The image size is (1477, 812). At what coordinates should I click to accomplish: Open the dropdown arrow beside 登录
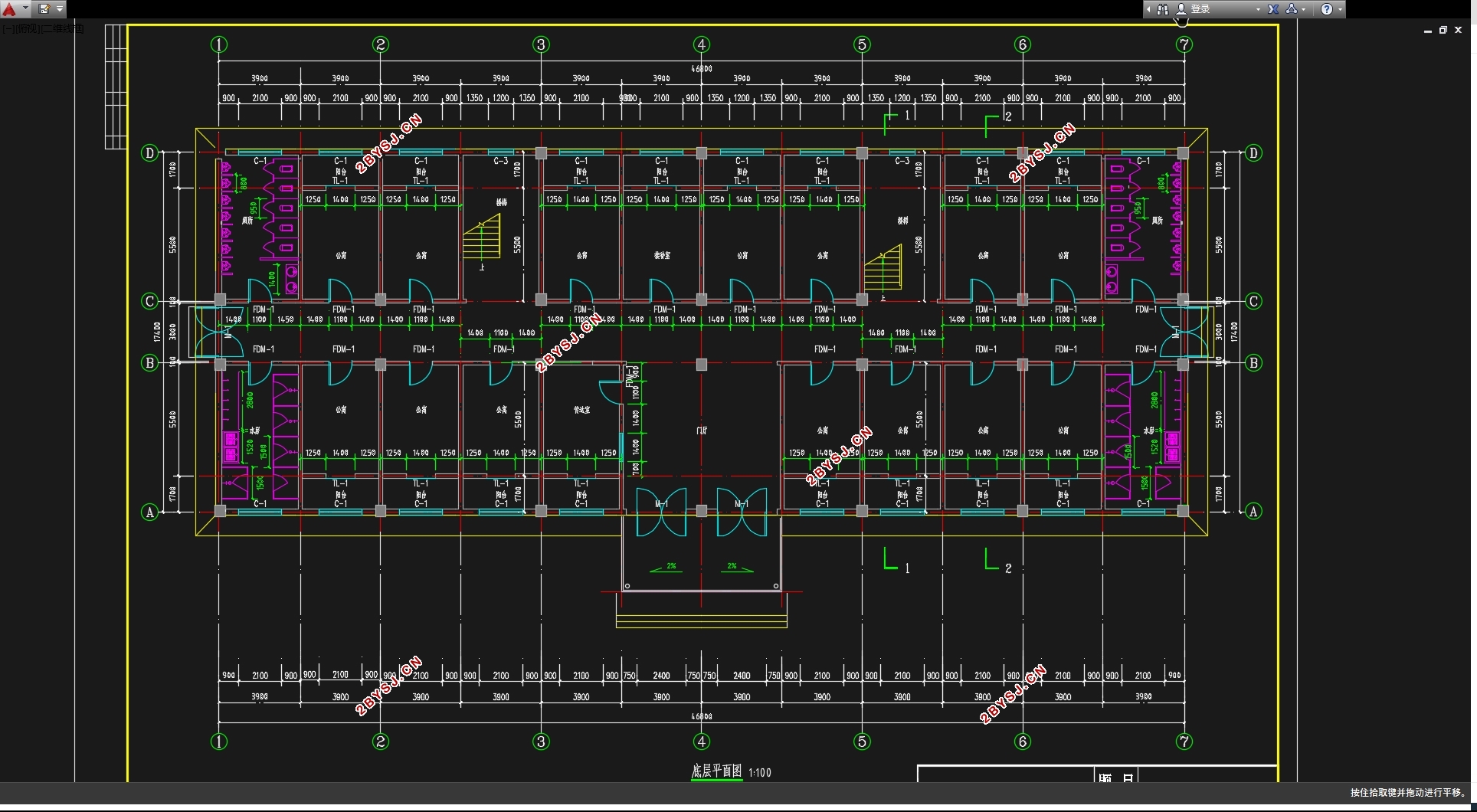pyautogui.click(x=1258, y=9)
